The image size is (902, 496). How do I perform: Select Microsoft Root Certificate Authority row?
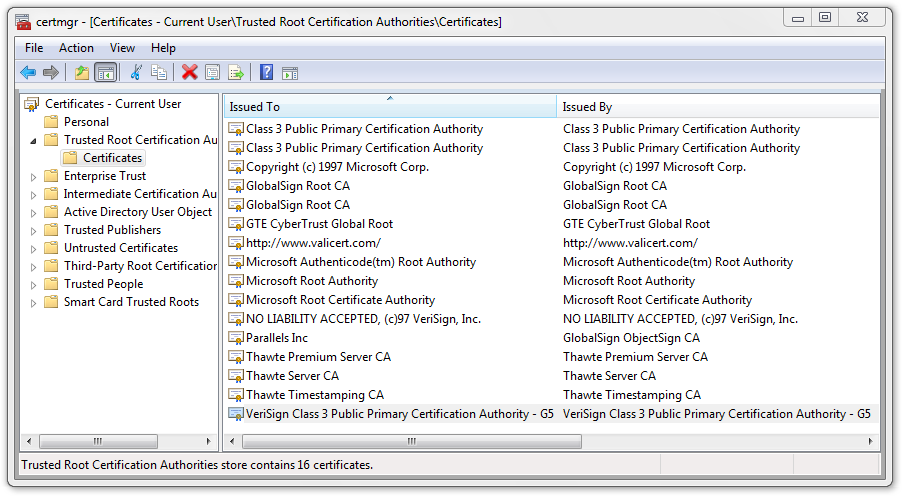click(x=341, y=300)
